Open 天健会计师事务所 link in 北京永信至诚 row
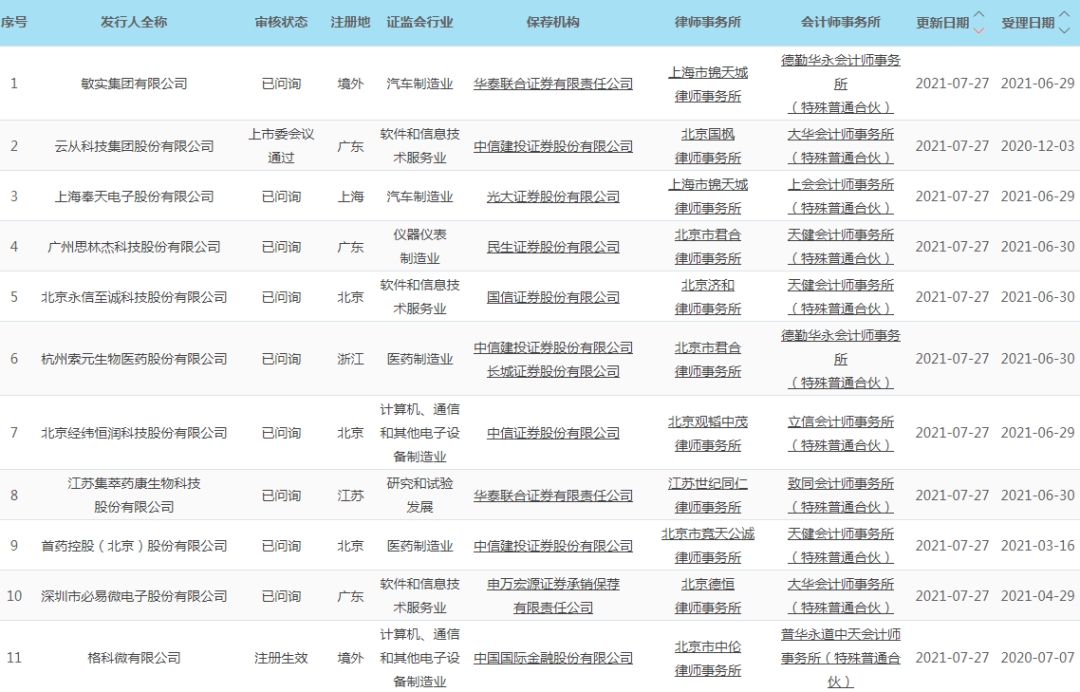 coord(840,297)
